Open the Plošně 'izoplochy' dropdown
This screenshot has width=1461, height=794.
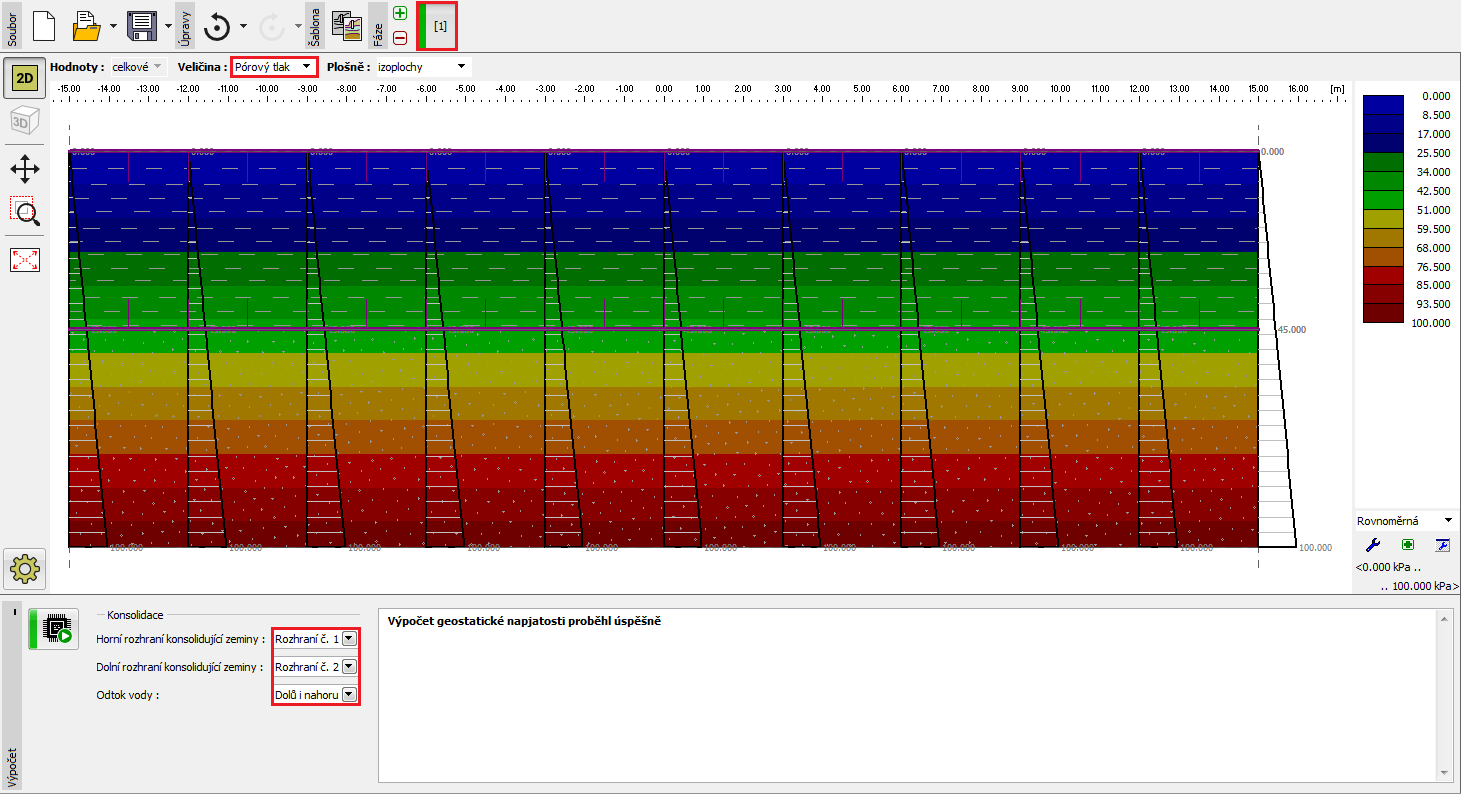coord(423,67)
